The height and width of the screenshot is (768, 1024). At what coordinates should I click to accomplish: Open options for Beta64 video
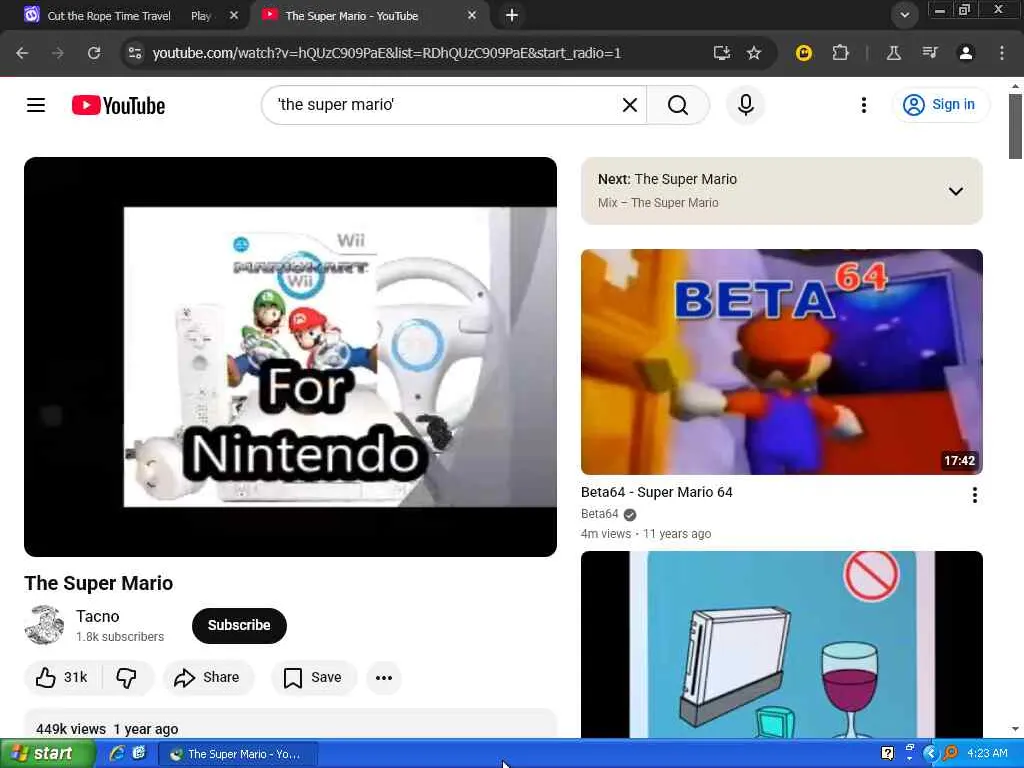(x=974, y=495)
